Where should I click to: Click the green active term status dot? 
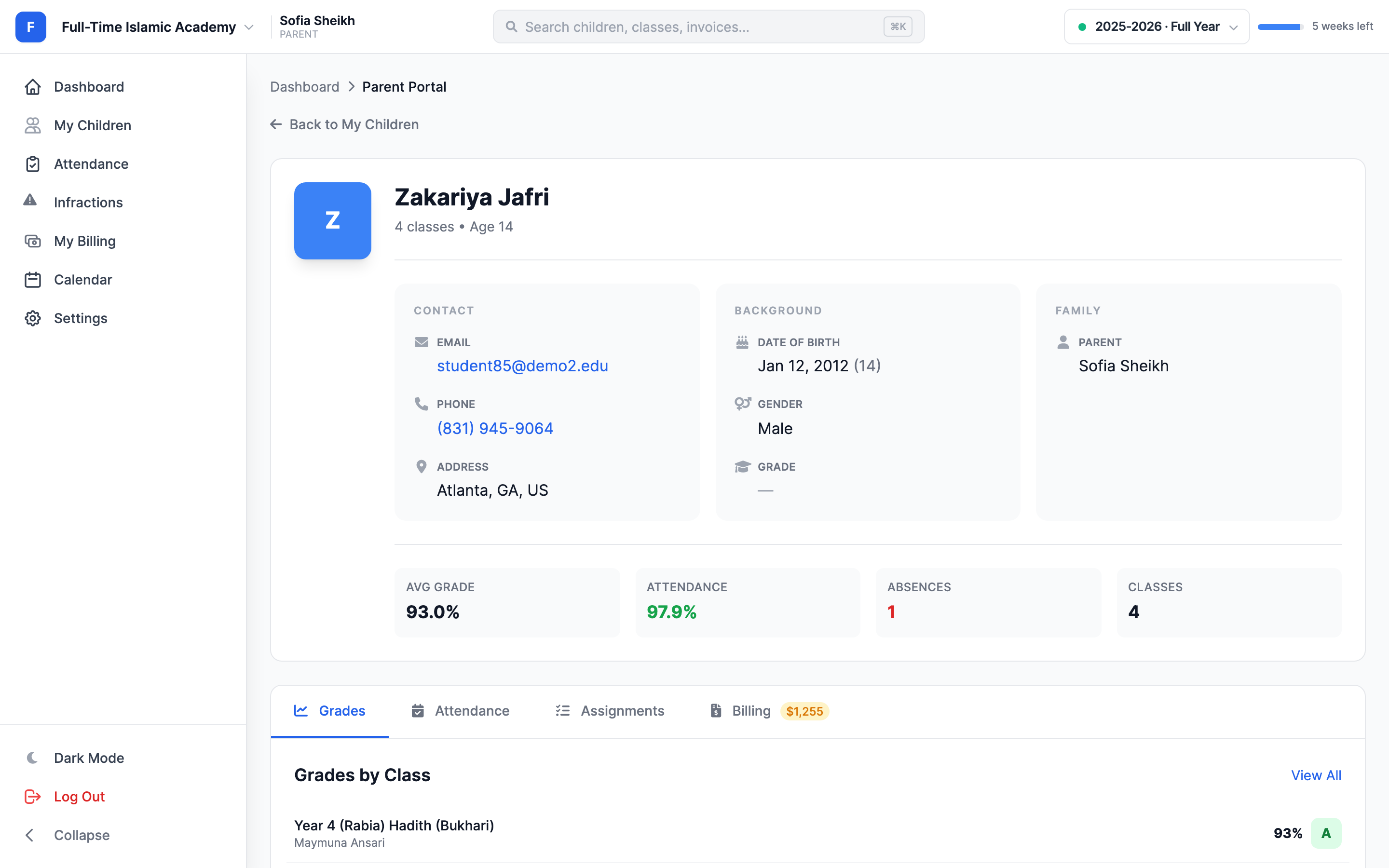coord(1082,27)
